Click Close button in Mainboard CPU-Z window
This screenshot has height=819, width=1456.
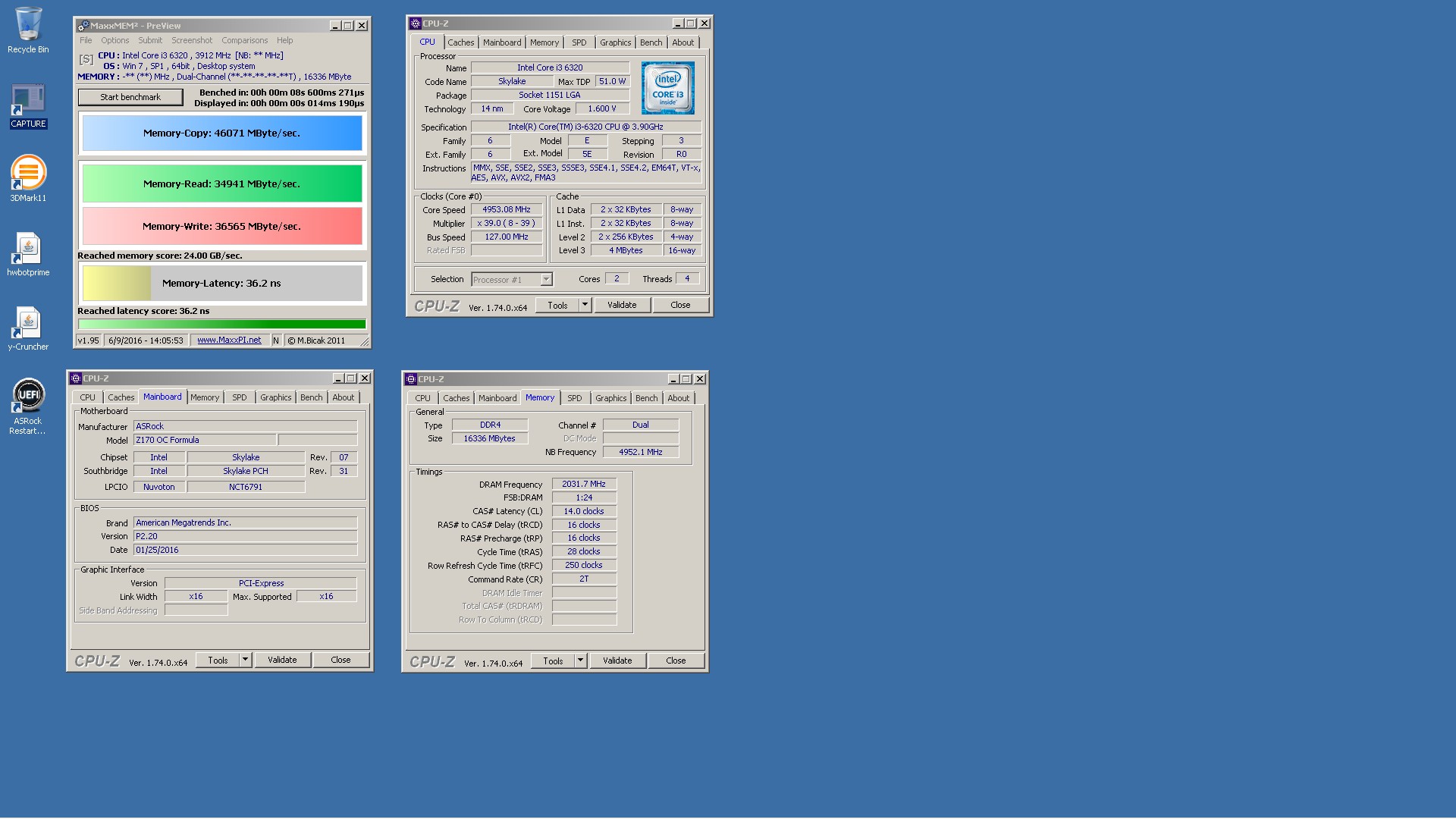click(x=340, y=660)
